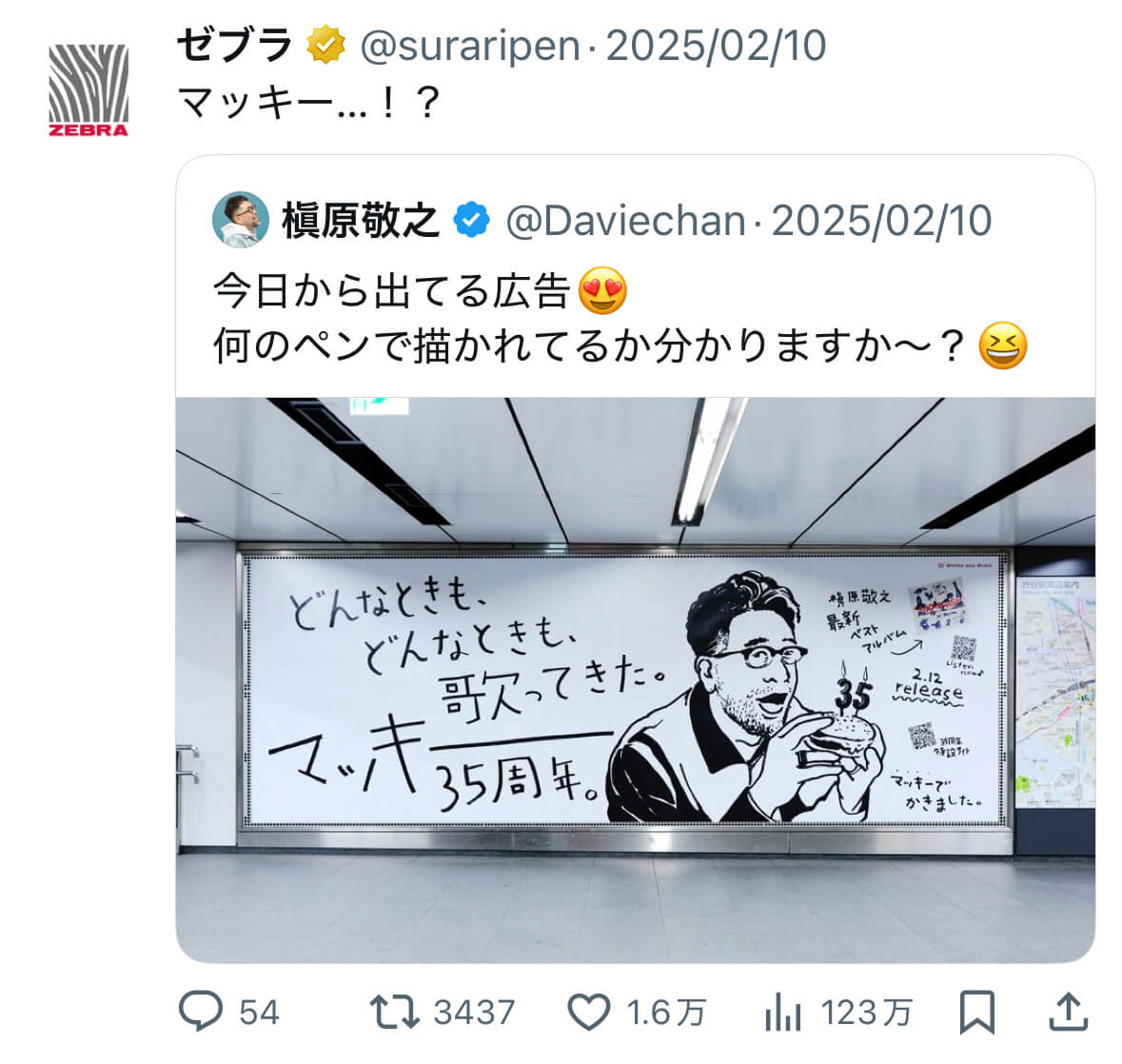Open @Daviechan handle link

(x=625, y=221)
